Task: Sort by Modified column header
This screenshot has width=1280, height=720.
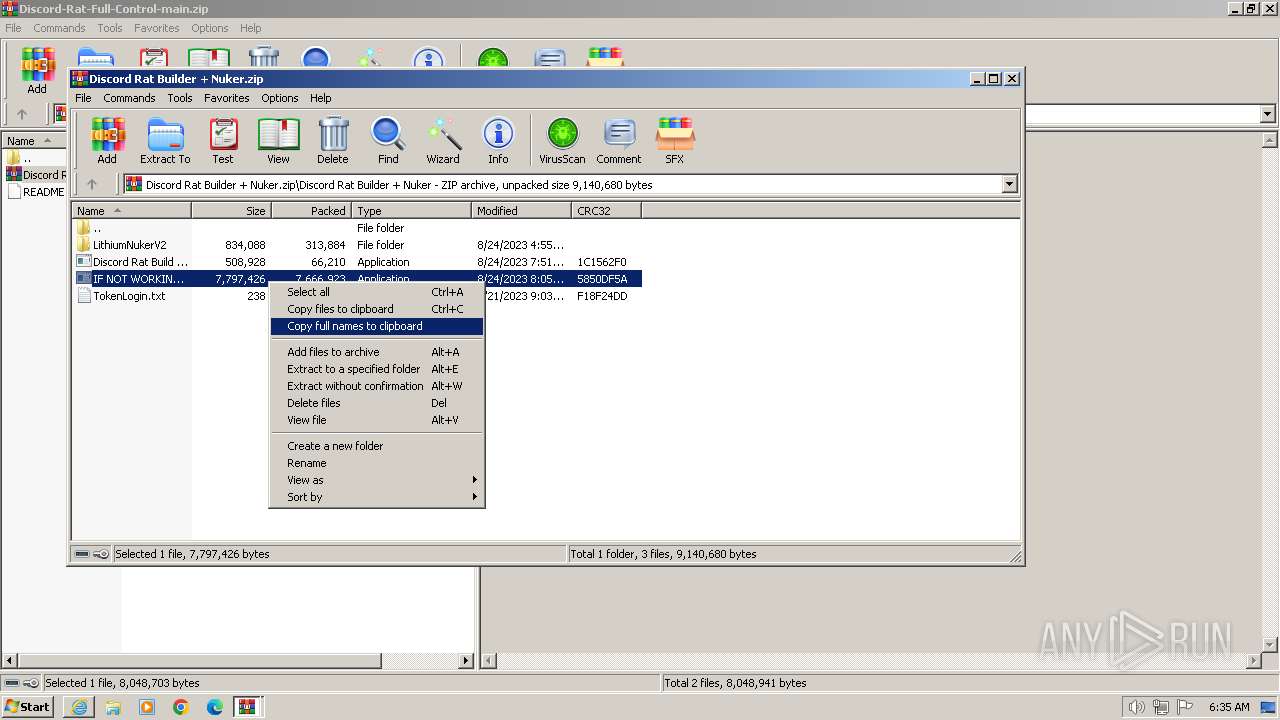Action: pos(522,210)
